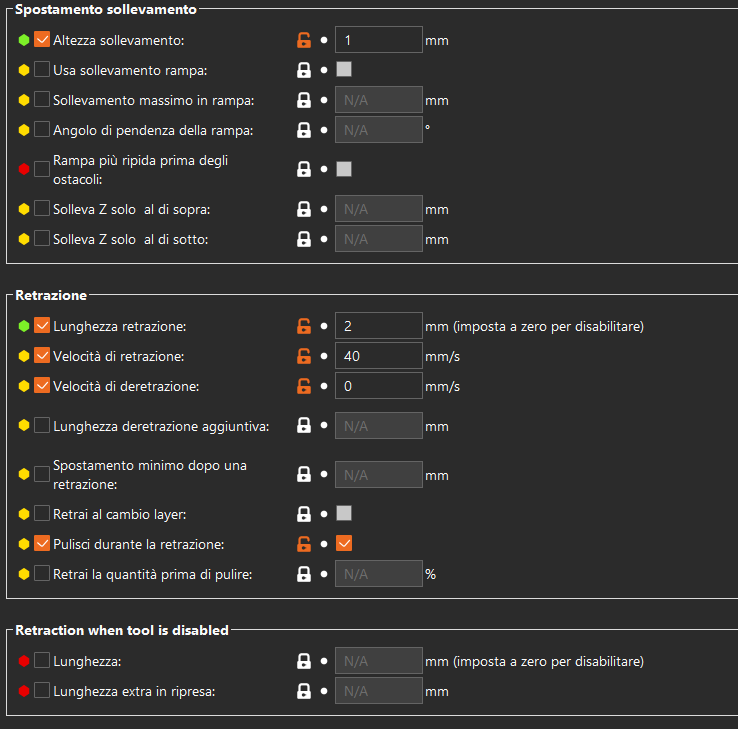Tick the Lunghezza deretrazione aggiuntiva override checkbox
The image size is (738, 729).
point(42,426)
